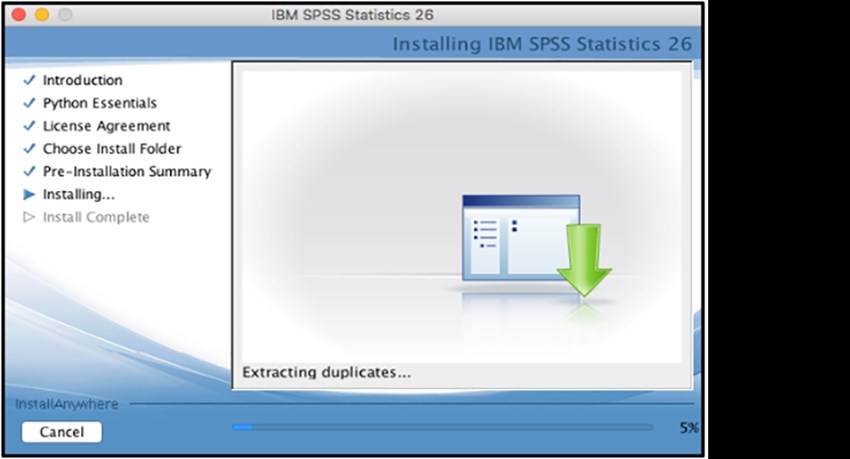This screenshot has width=850, height=459.
Task: Select the License Agreement step
Action: coord(106,126)
